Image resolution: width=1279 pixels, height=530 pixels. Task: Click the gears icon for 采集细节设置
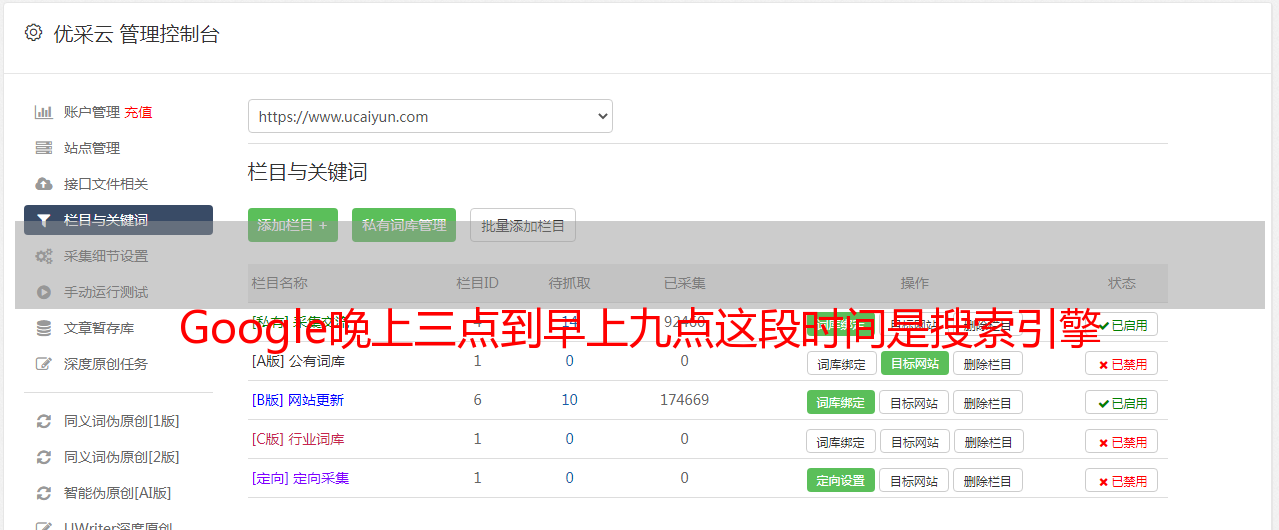pyautogui.click(x=43, y=256)
